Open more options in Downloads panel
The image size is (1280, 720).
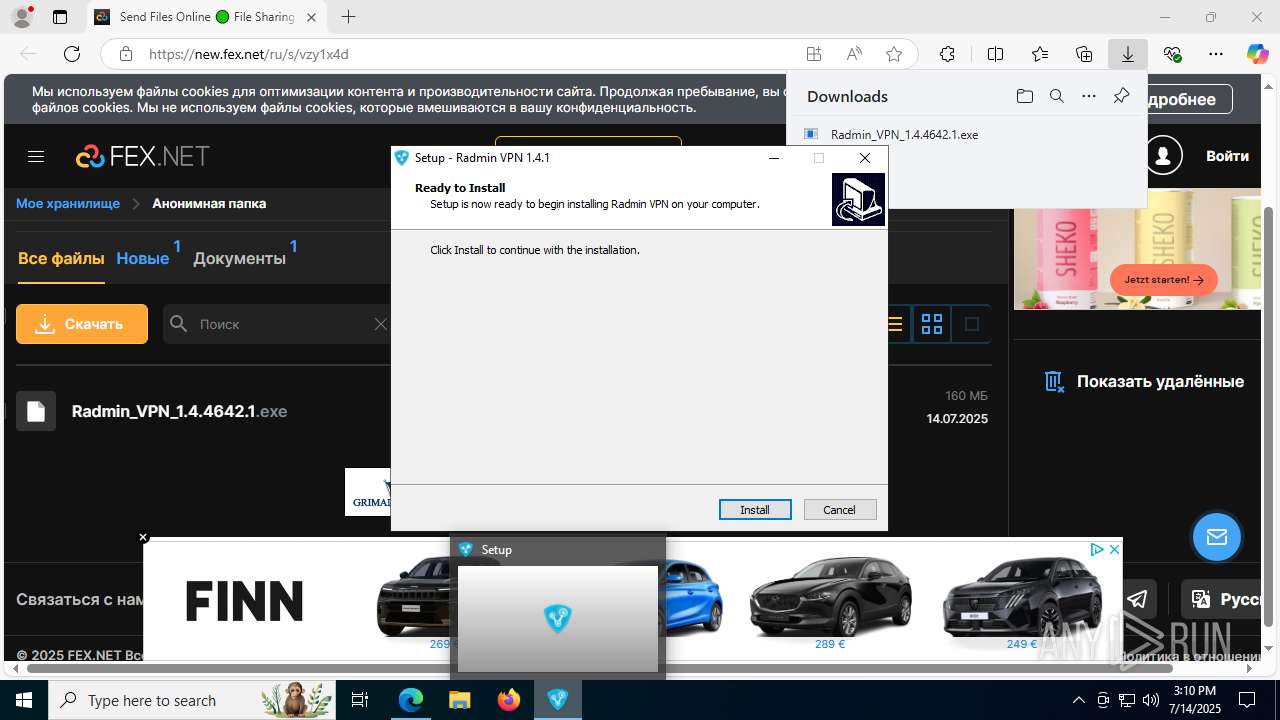(x=1089, y=96)
